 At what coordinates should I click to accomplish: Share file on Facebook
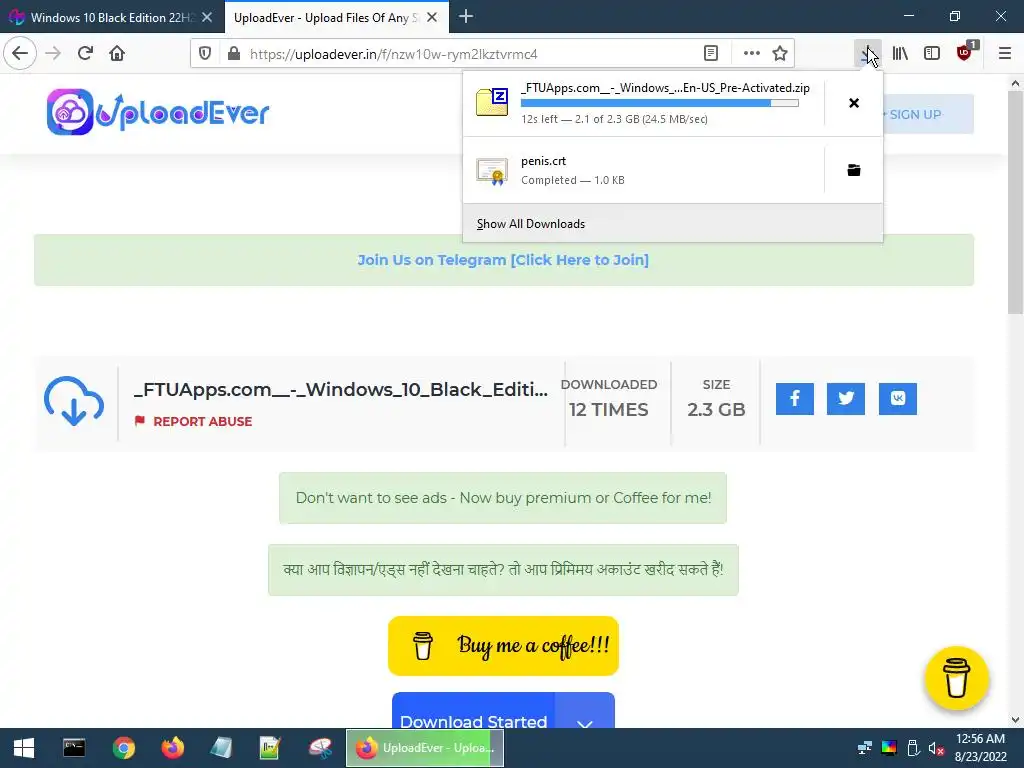(795, 399)
